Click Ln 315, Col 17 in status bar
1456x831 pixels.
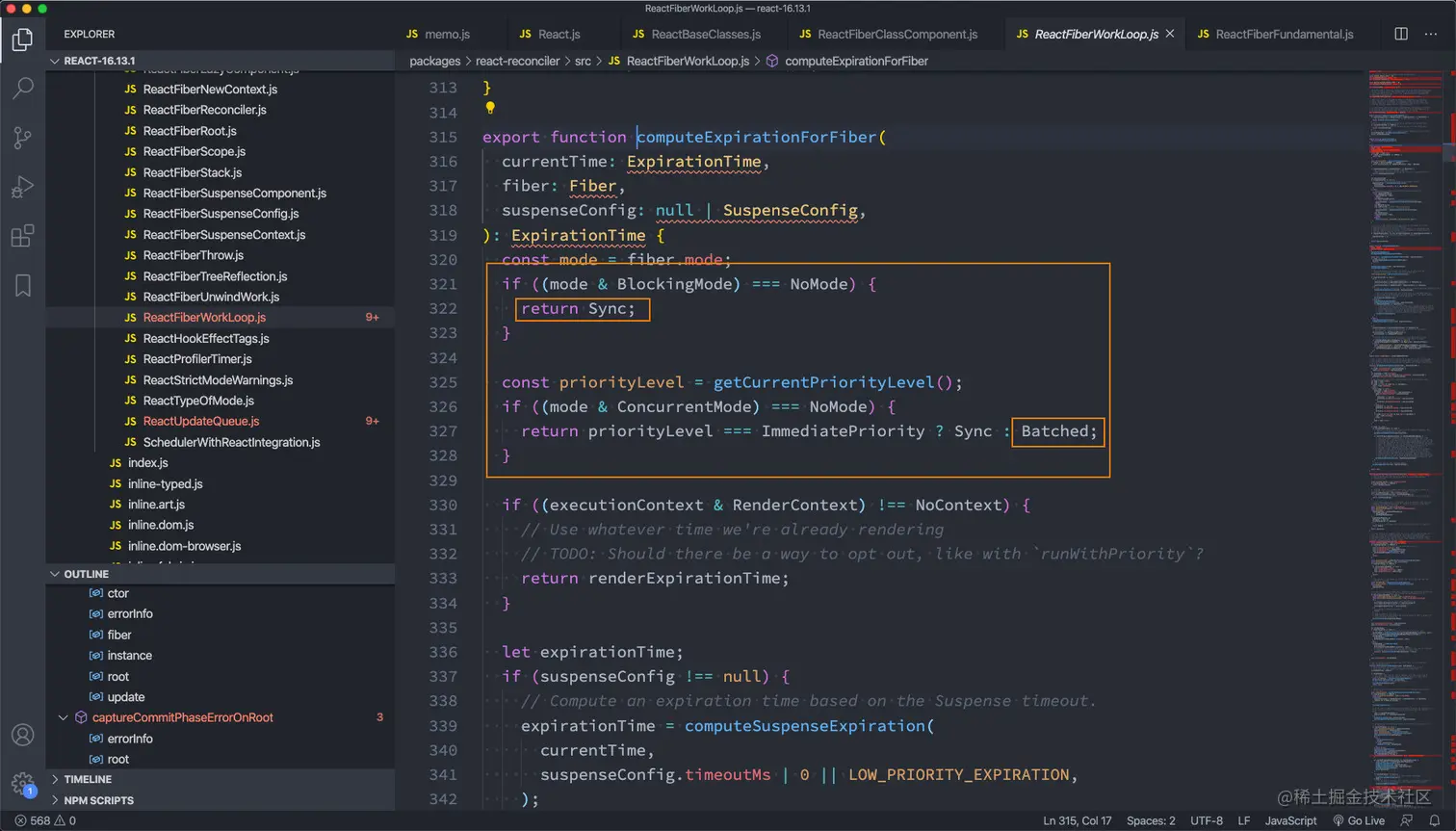pyautogui.click(x=1077, y=820)
